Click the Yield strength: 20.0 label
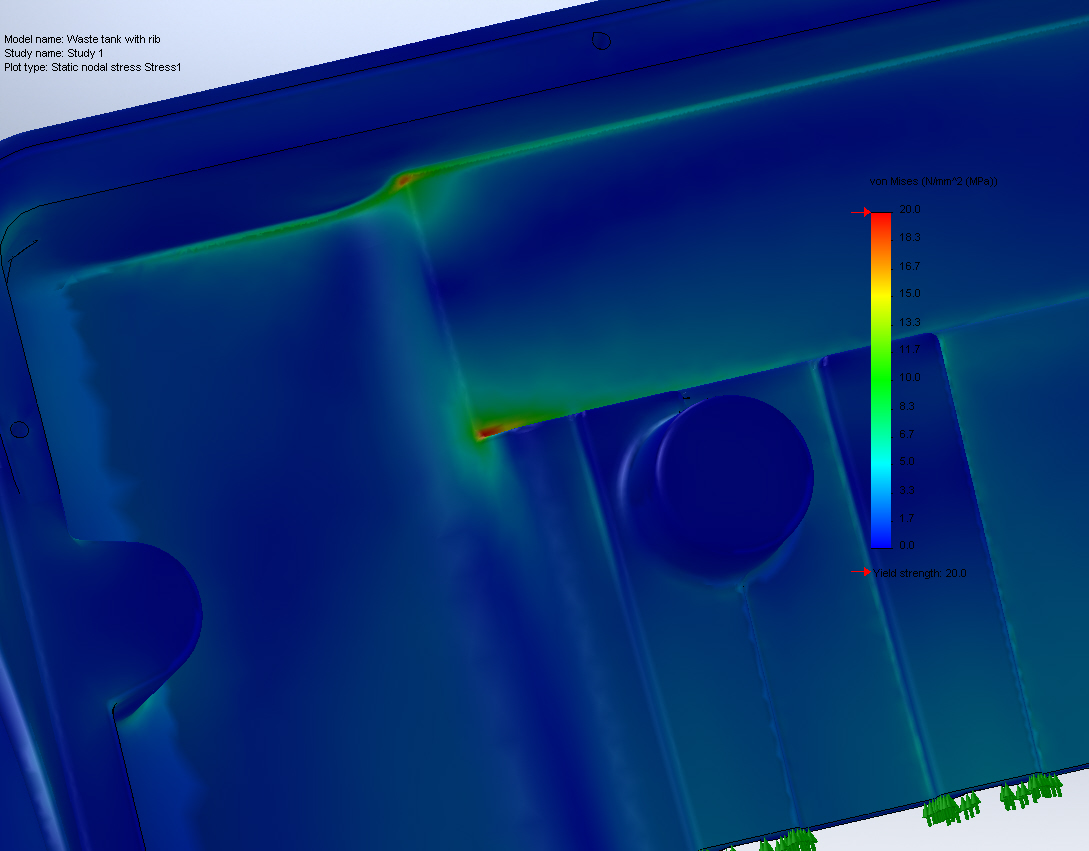This screenshot has width=1089, height=851. (920, 573)
